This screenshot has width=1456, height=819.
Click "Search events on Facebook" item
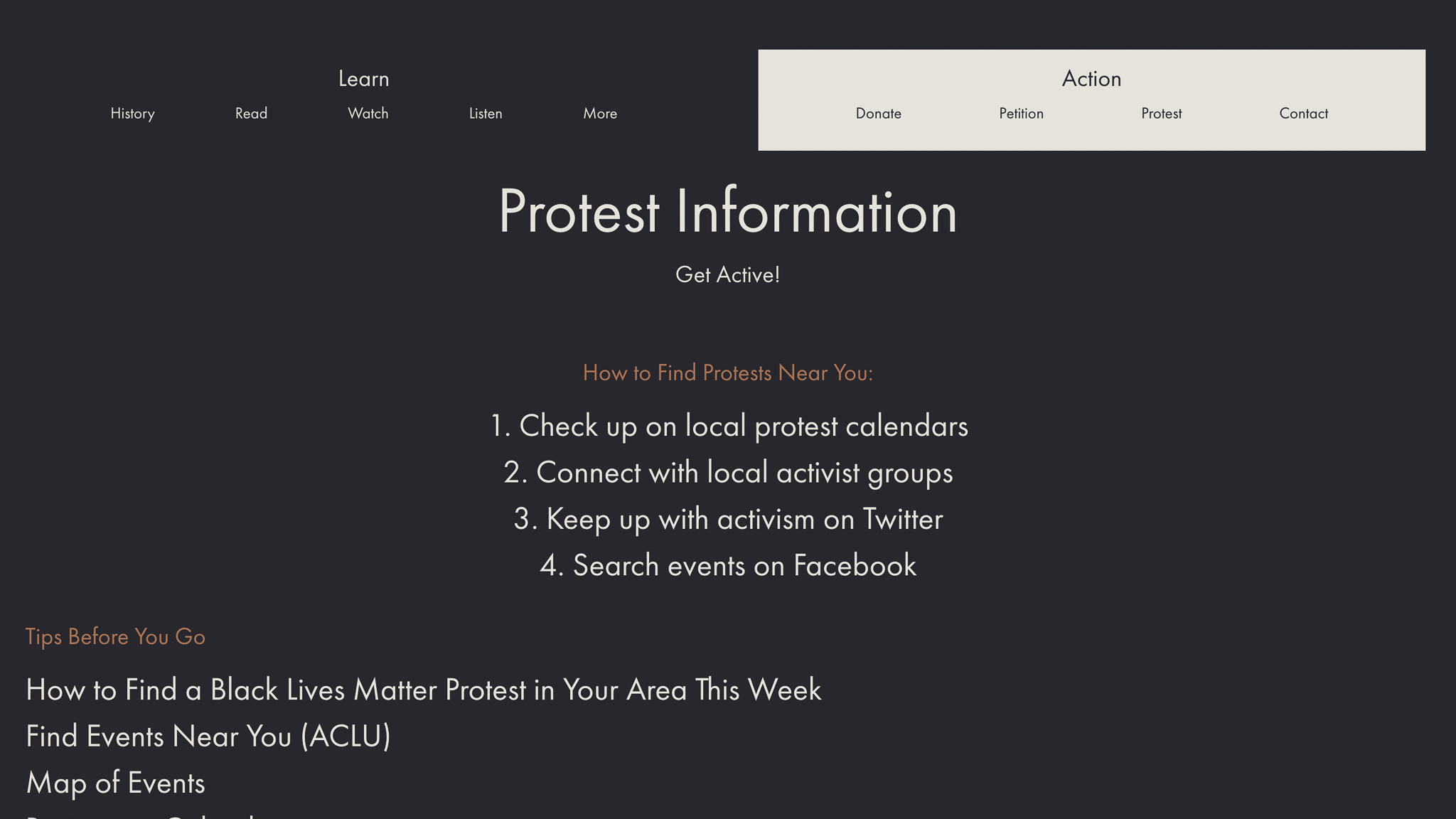pyautogui.click(x=728, y=566)
